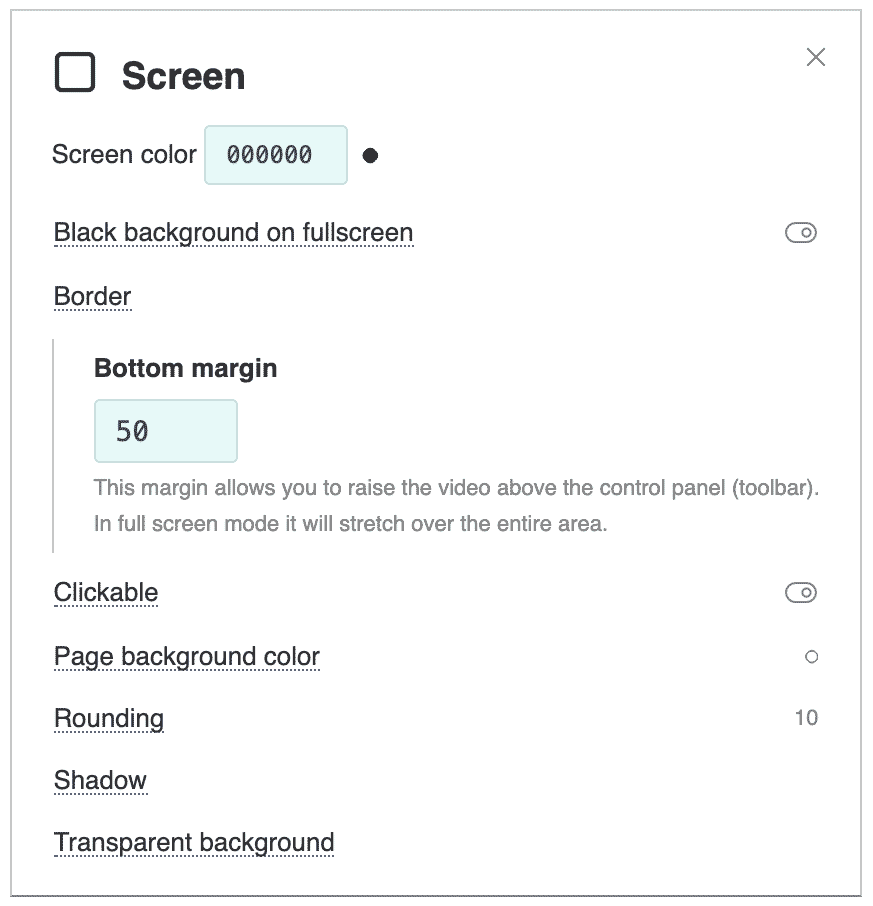The width and height of the screenshot is (873, 906).
Task: Click the Bottom margin heading
Action: 185,368
